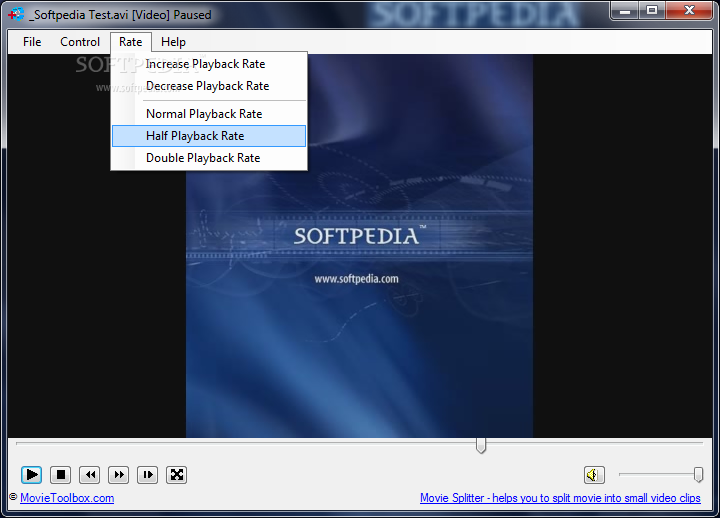Minimize the player window
Viewport: 720px width, 518px height.
pos(624,10)
